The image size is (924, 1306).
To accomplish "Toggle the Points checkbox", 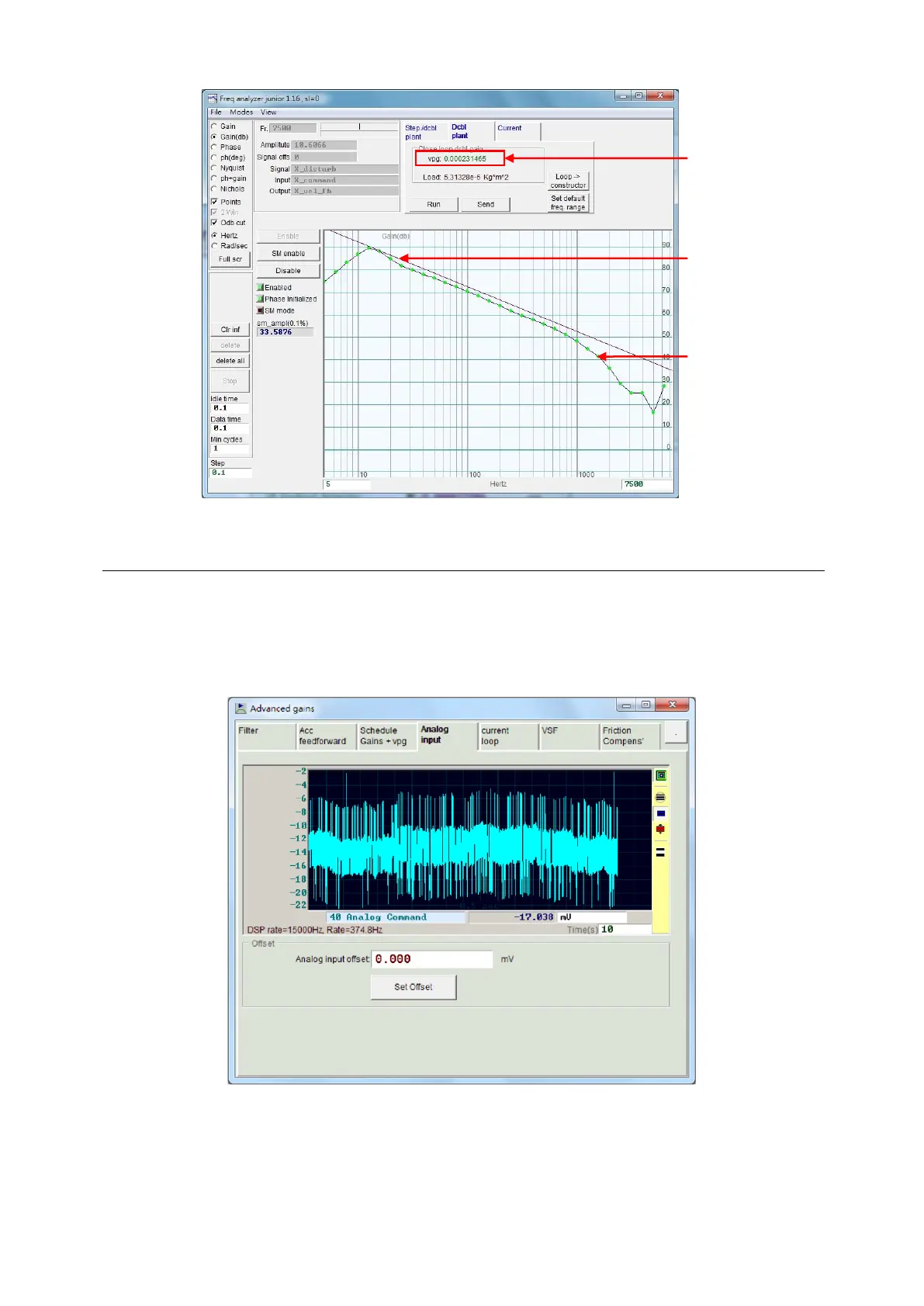I will pos(214,202).
